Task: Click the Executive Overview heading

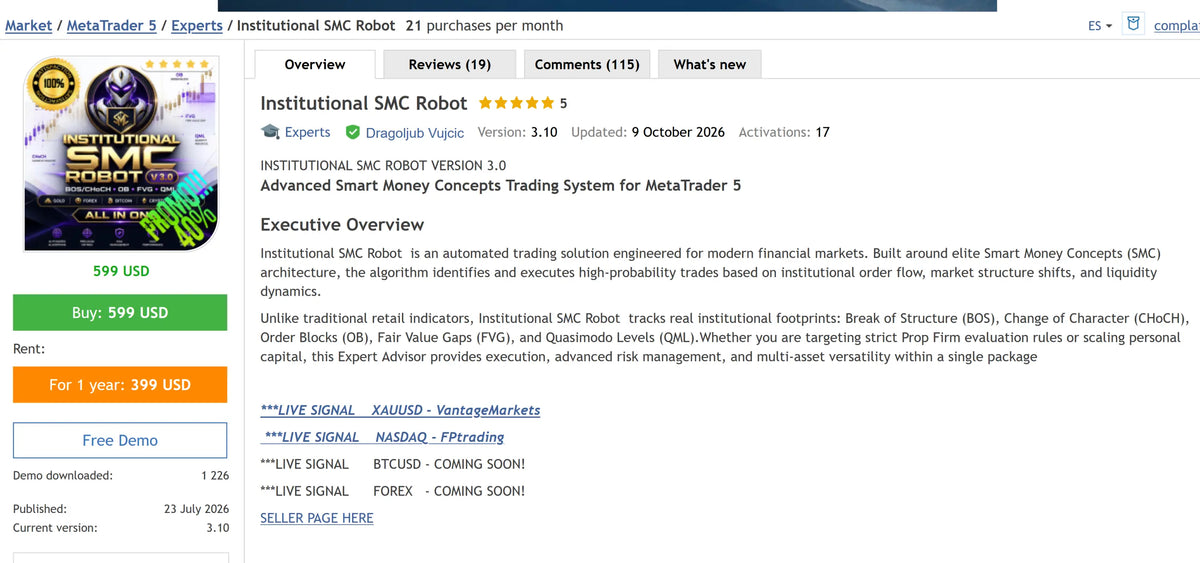Action: (342, 225)
